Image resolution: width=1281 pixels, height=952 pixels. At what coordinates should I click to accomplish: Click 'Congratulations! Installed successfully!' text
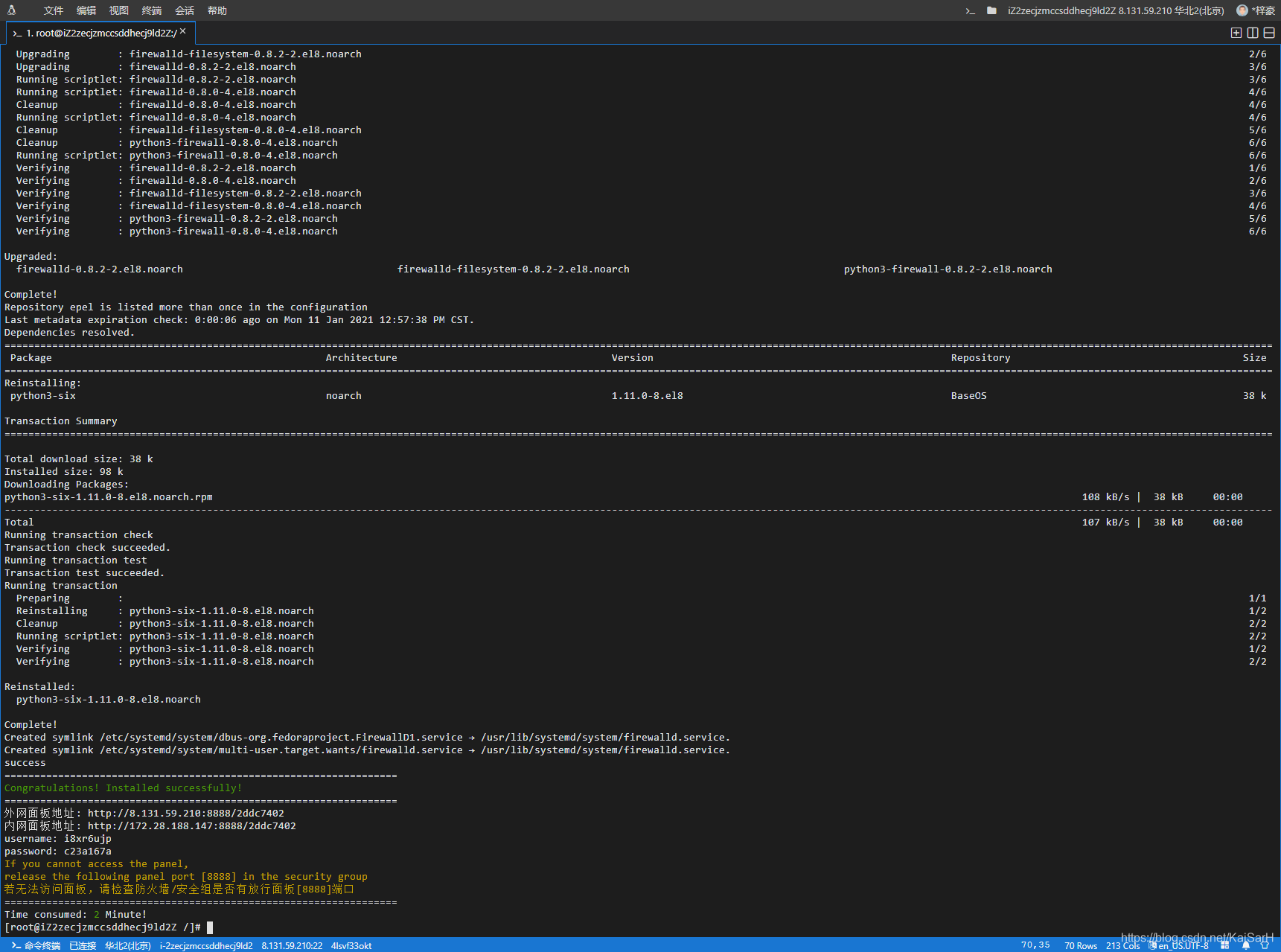tap(124, 788)
